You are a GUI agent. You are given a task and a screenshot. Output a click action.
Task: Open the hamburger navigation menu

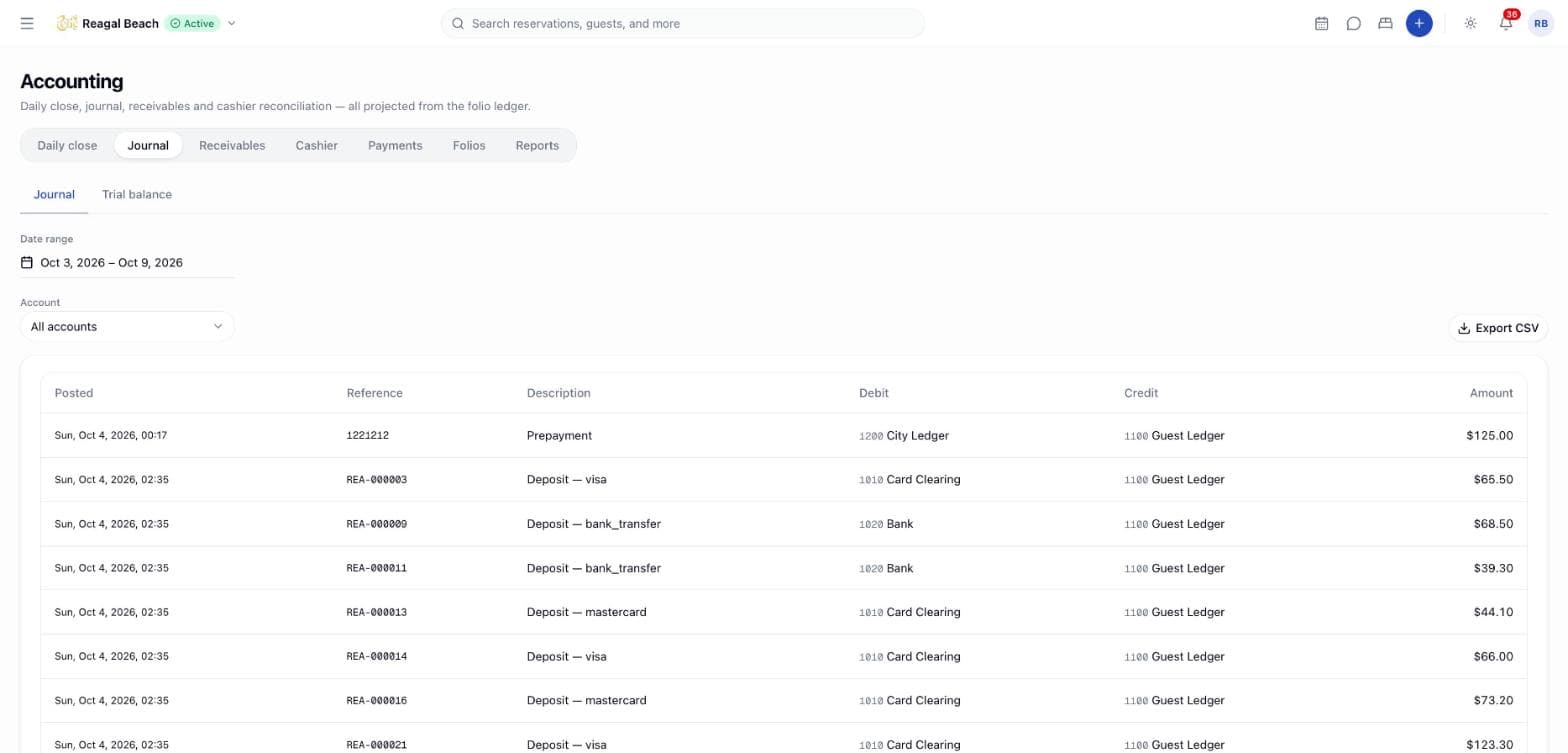(27, 23)
